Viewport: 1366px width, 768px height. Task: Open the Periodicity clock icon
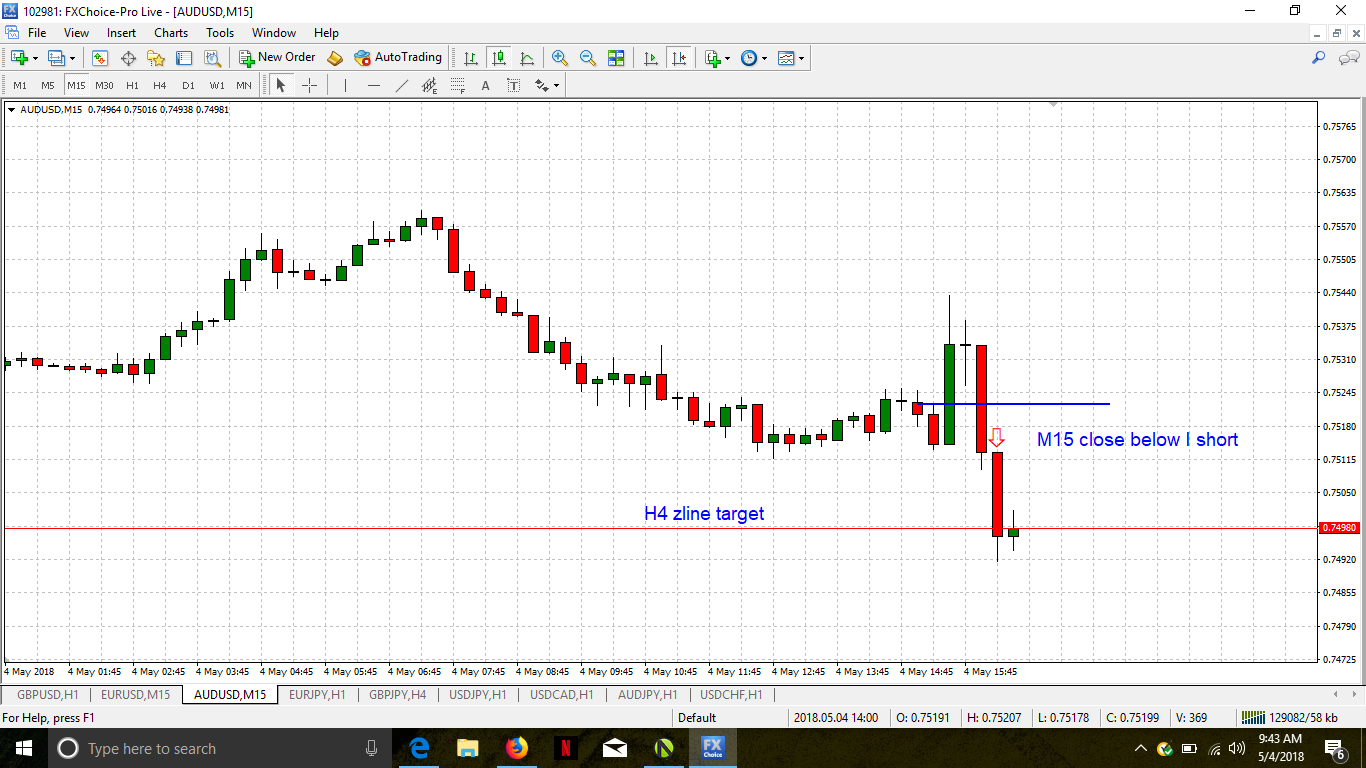(x=749, y=58)
